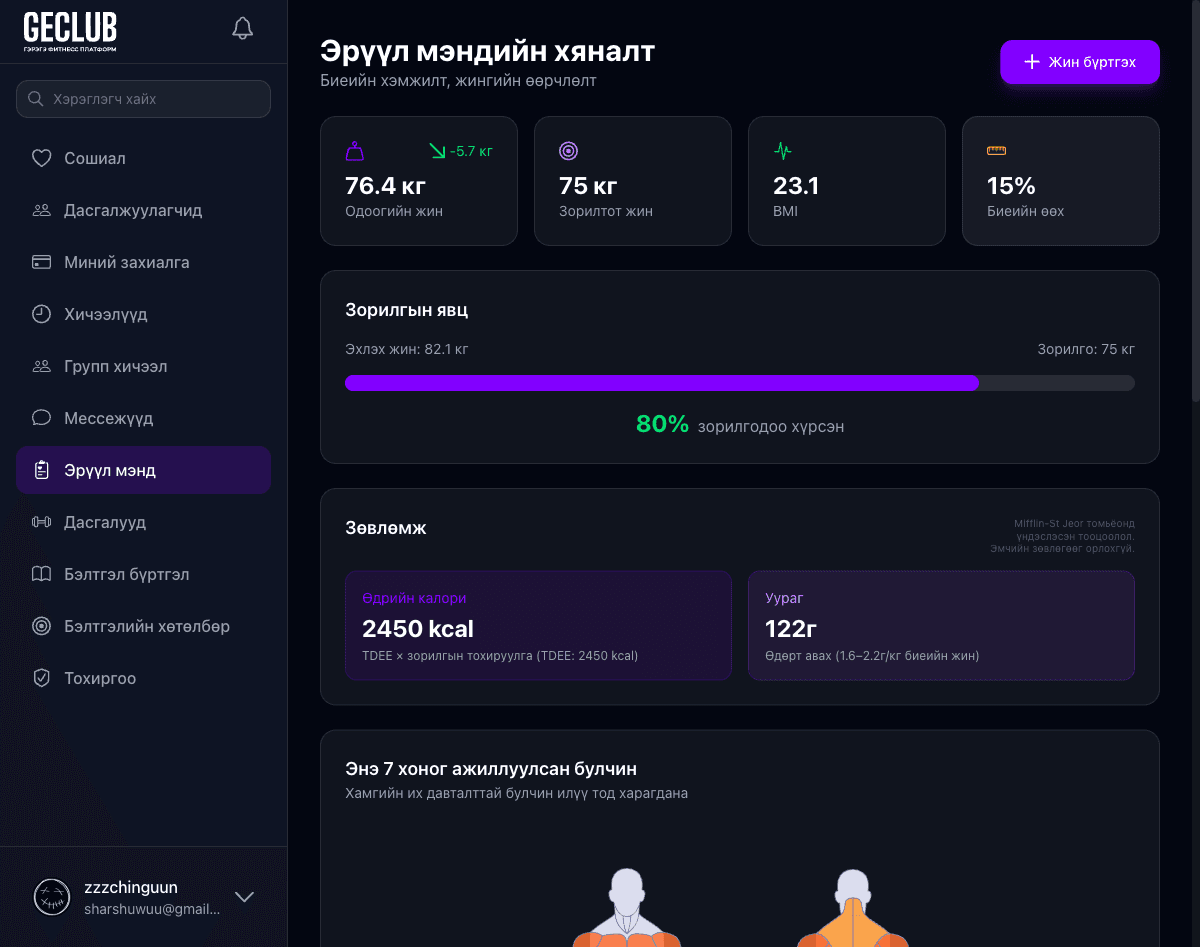Click the ruler icon on Биеийн өөх card

pos(996,150)
